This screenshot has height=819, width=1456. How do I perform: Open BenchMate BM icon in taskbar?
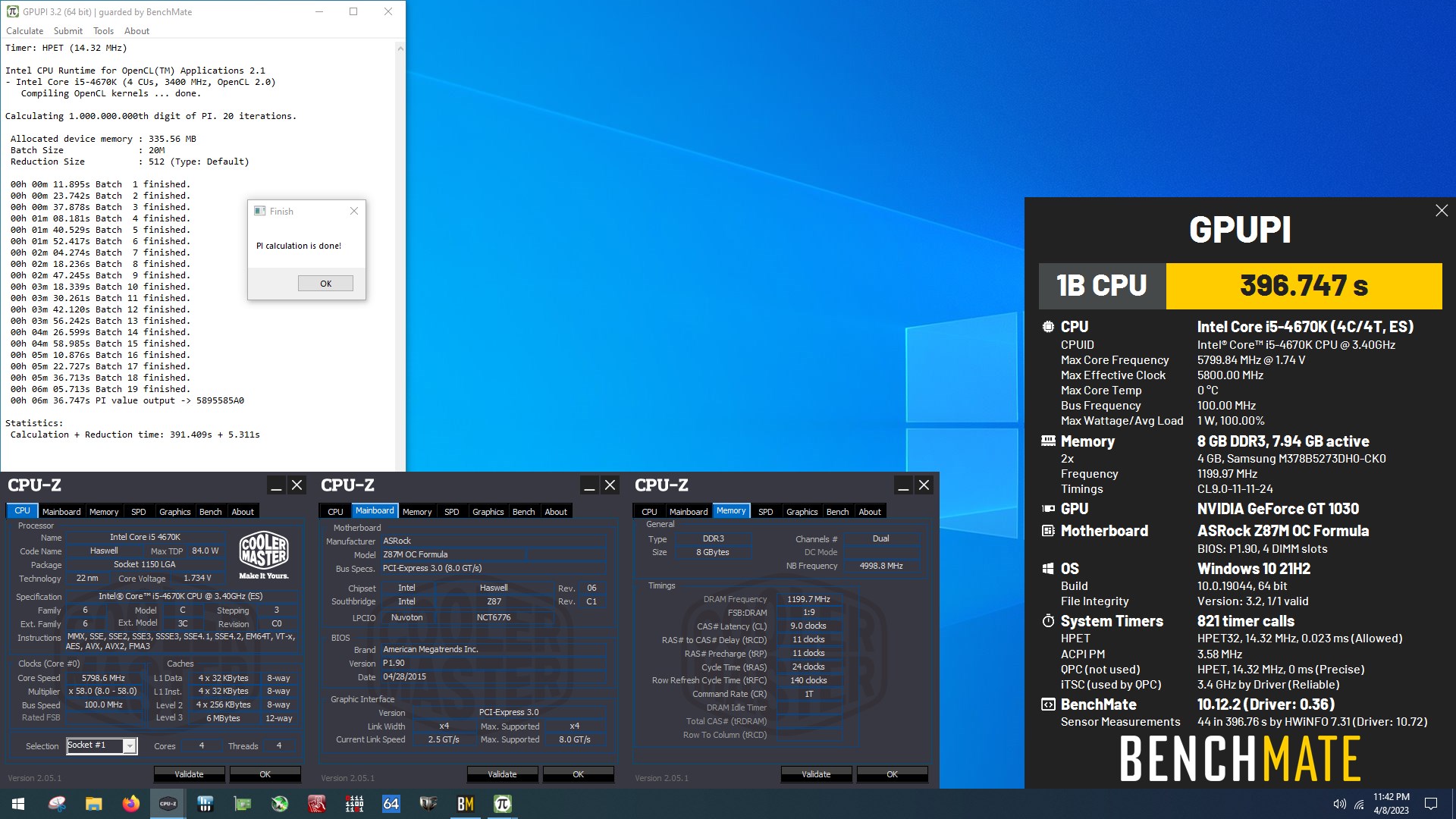pos(465,804)
